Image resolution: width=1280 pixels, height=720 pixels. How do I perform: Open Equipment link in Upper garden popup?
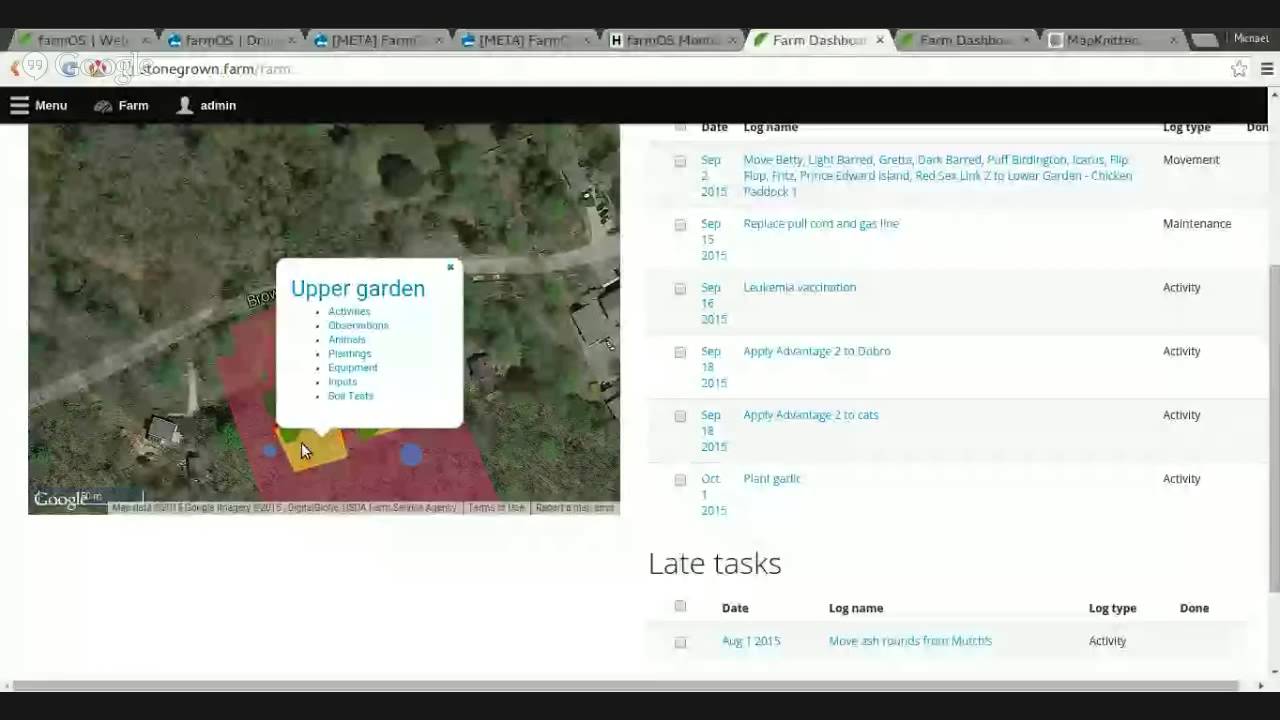point(353,367)
